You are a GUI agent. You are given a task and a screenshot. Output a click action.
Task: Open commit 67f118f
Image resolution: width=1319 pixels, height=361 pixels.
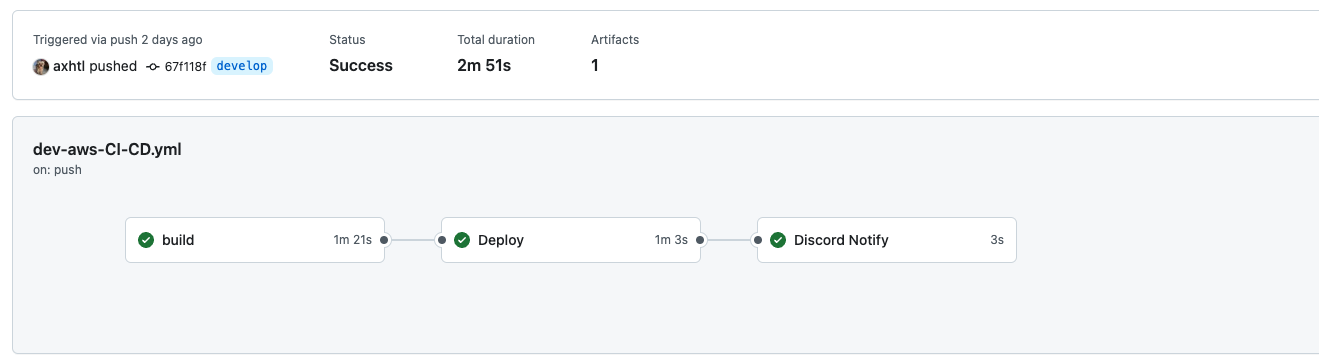pos(185,66)
